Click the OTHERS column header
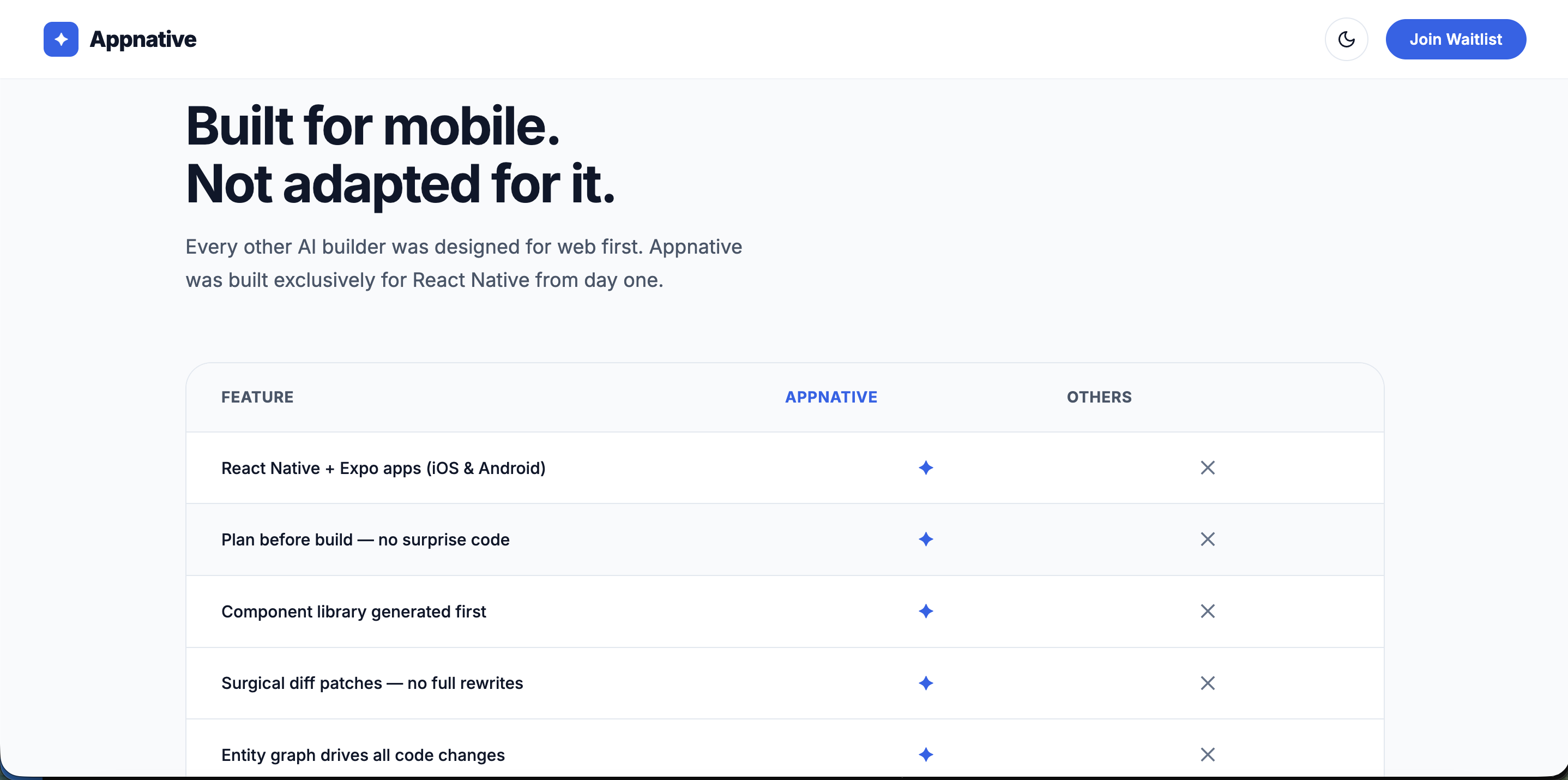 1099,397
